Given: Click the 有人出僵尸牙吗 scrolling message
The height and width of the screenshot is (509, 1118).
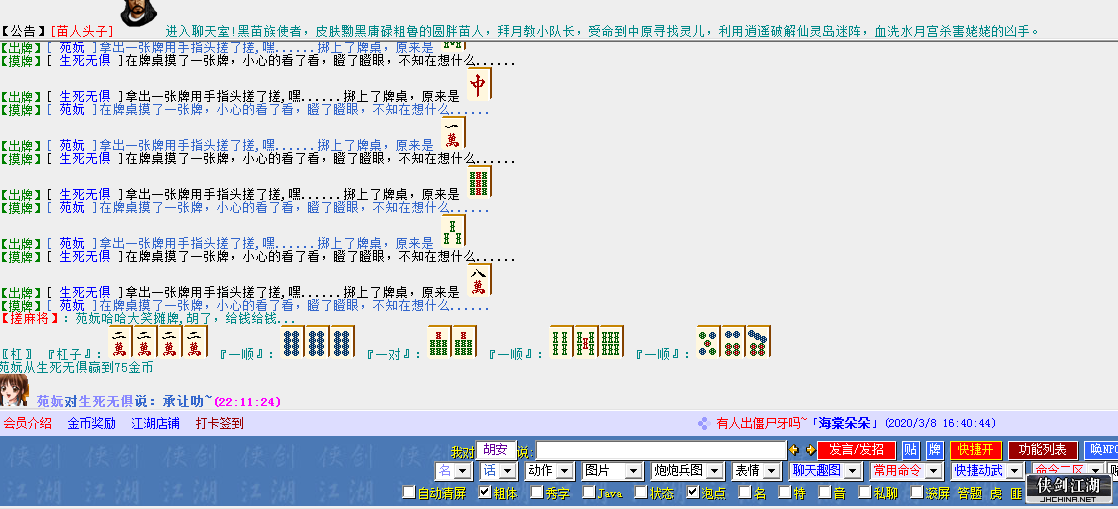Looking at the screenshot, I should coord(759,423).
